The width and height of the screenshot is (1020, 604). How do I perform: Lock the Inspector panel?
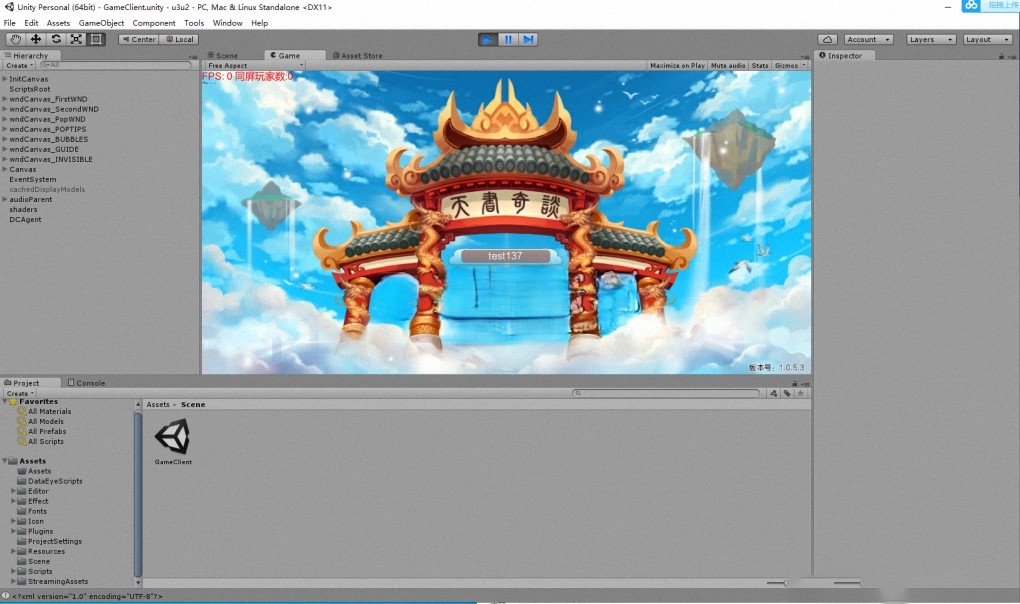coord(1001,56)
